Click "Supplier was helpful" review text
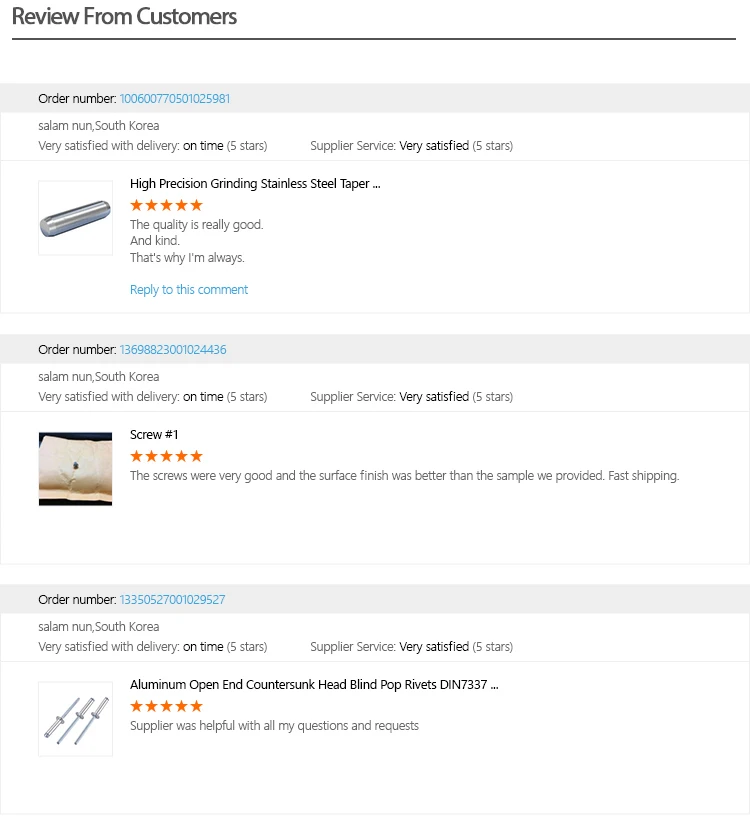The width and height of the screenshot is (750, 822). [274, 726]
